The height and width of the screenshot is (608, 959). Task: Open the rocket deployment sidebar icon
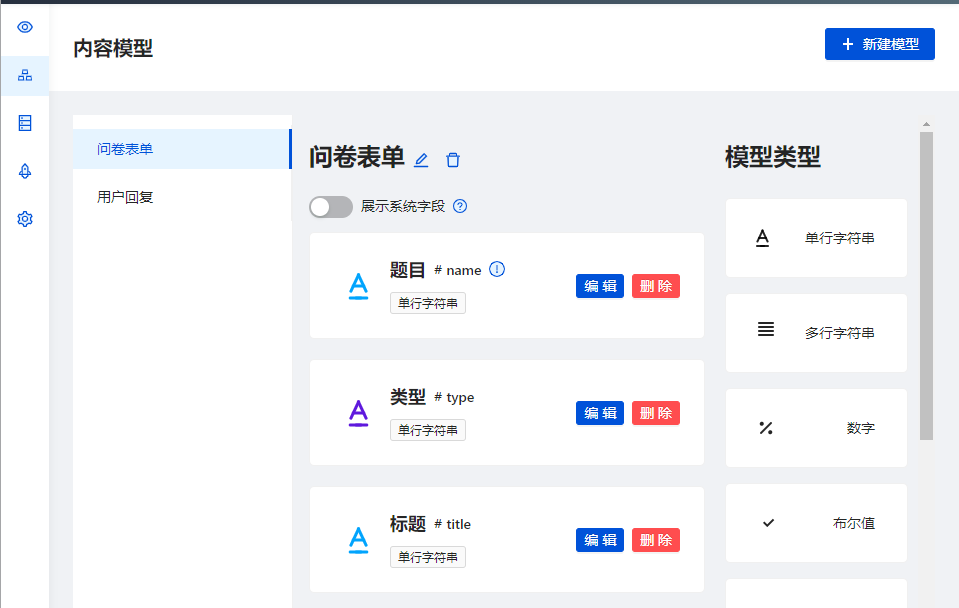tap(25, 171)
